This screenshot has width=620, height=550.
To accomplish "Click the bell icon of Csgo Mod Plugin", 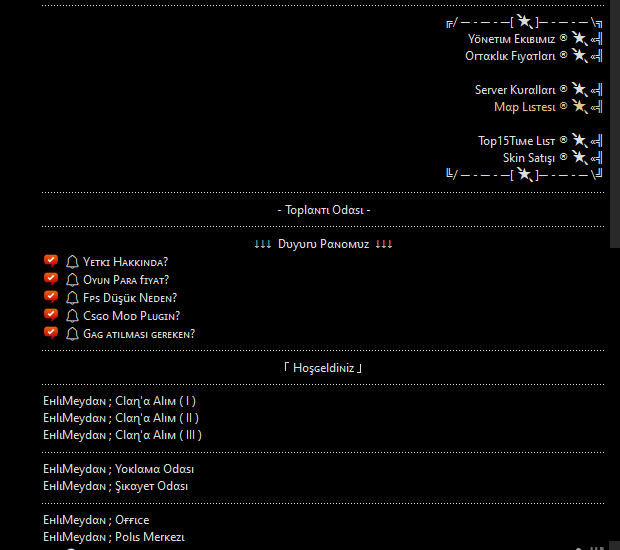I will point(72,316).
